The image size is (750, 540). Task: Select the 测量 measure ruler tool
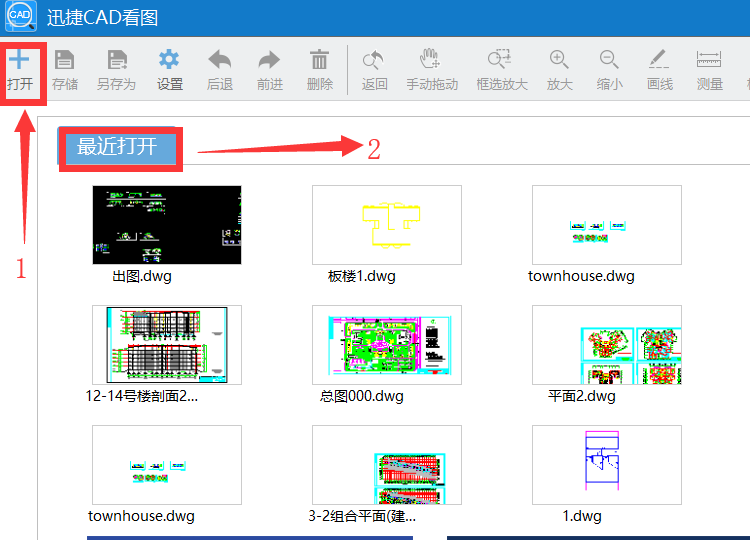click(x=709, y=60)
